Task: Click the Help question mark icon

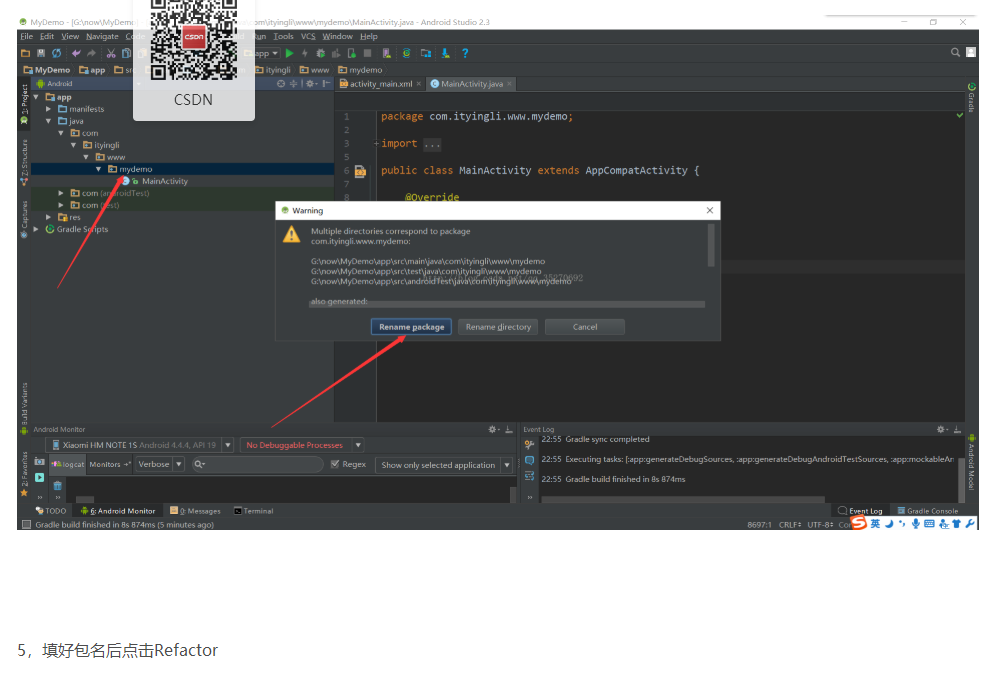Action: click(465, 53)
